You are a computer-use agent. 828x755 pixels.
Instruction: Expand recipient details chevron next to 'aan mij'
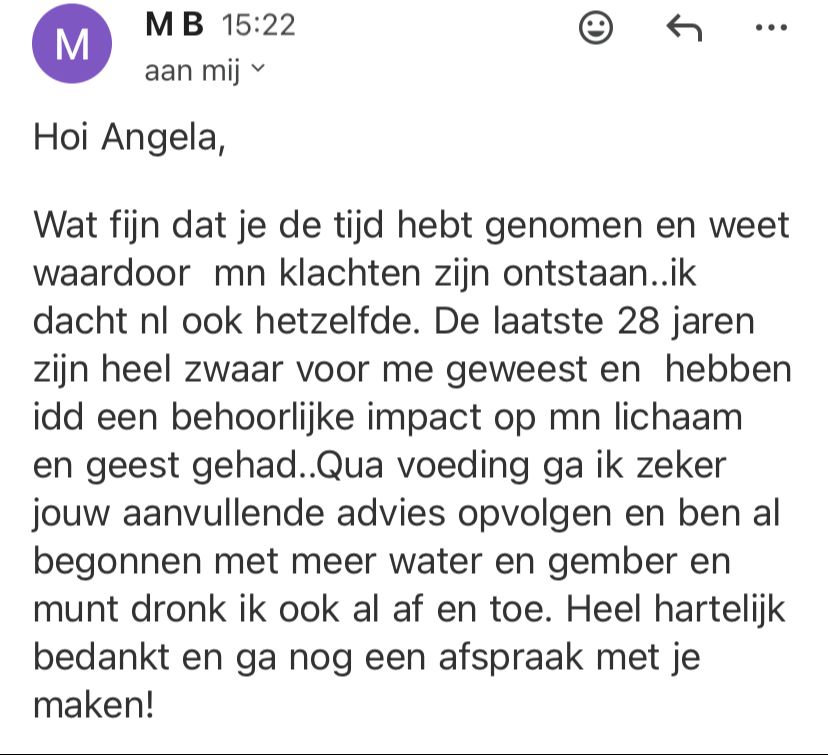click(257, 68)
